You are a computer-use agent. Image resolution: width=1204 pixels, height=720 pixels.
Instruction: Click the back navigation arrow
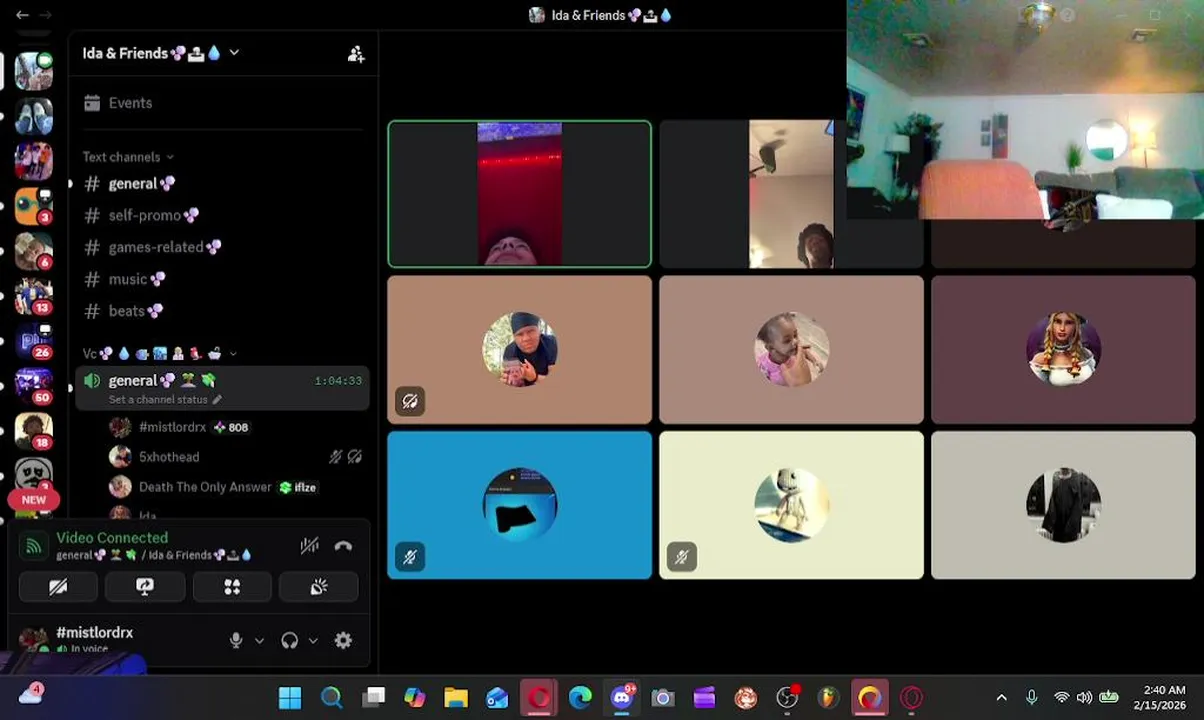(22, 15)
